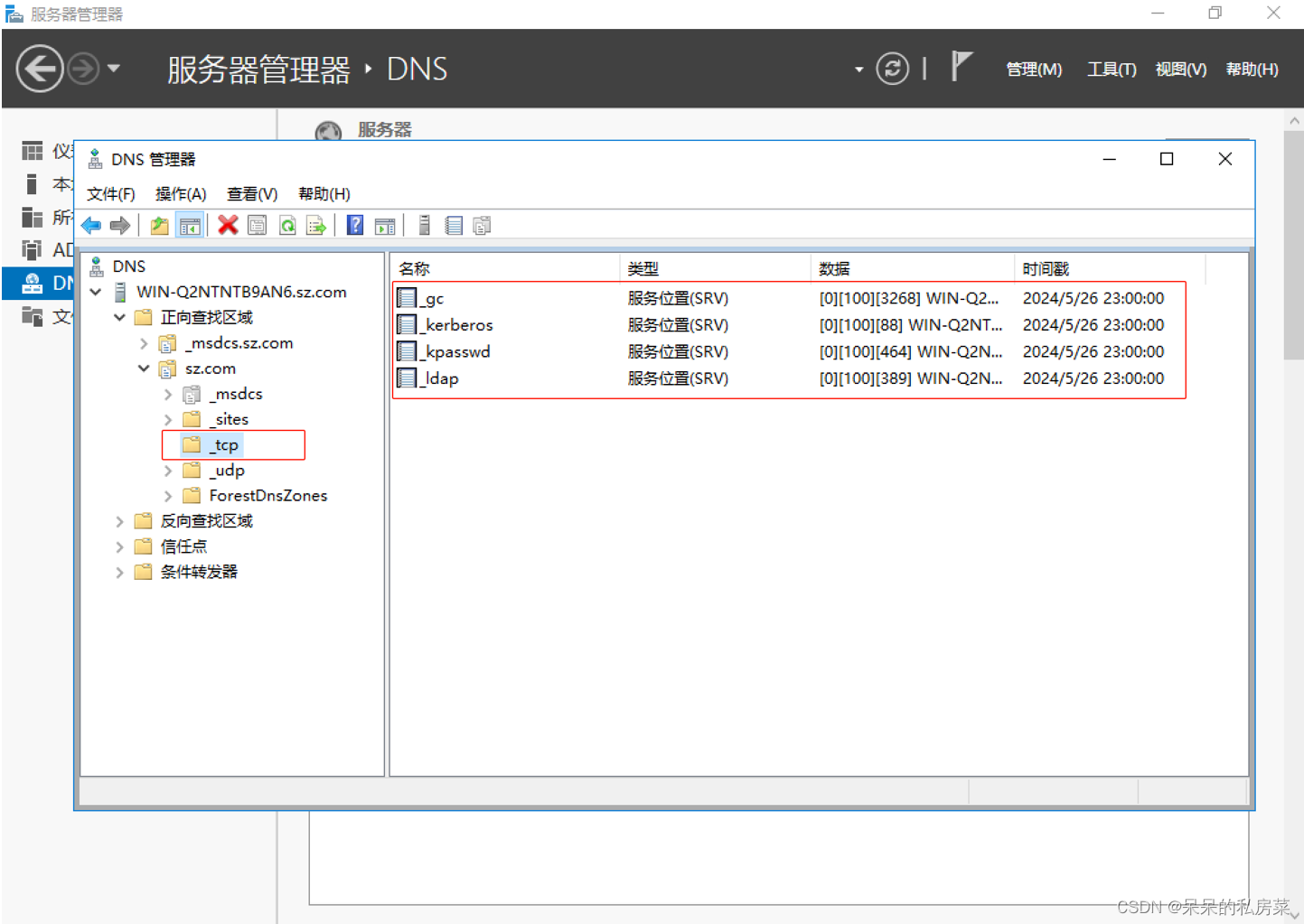Screen dimensions: 1304x924
Task: Open 帮助(H) menu in Server Manager header
Action: [x=1252, y=70]
